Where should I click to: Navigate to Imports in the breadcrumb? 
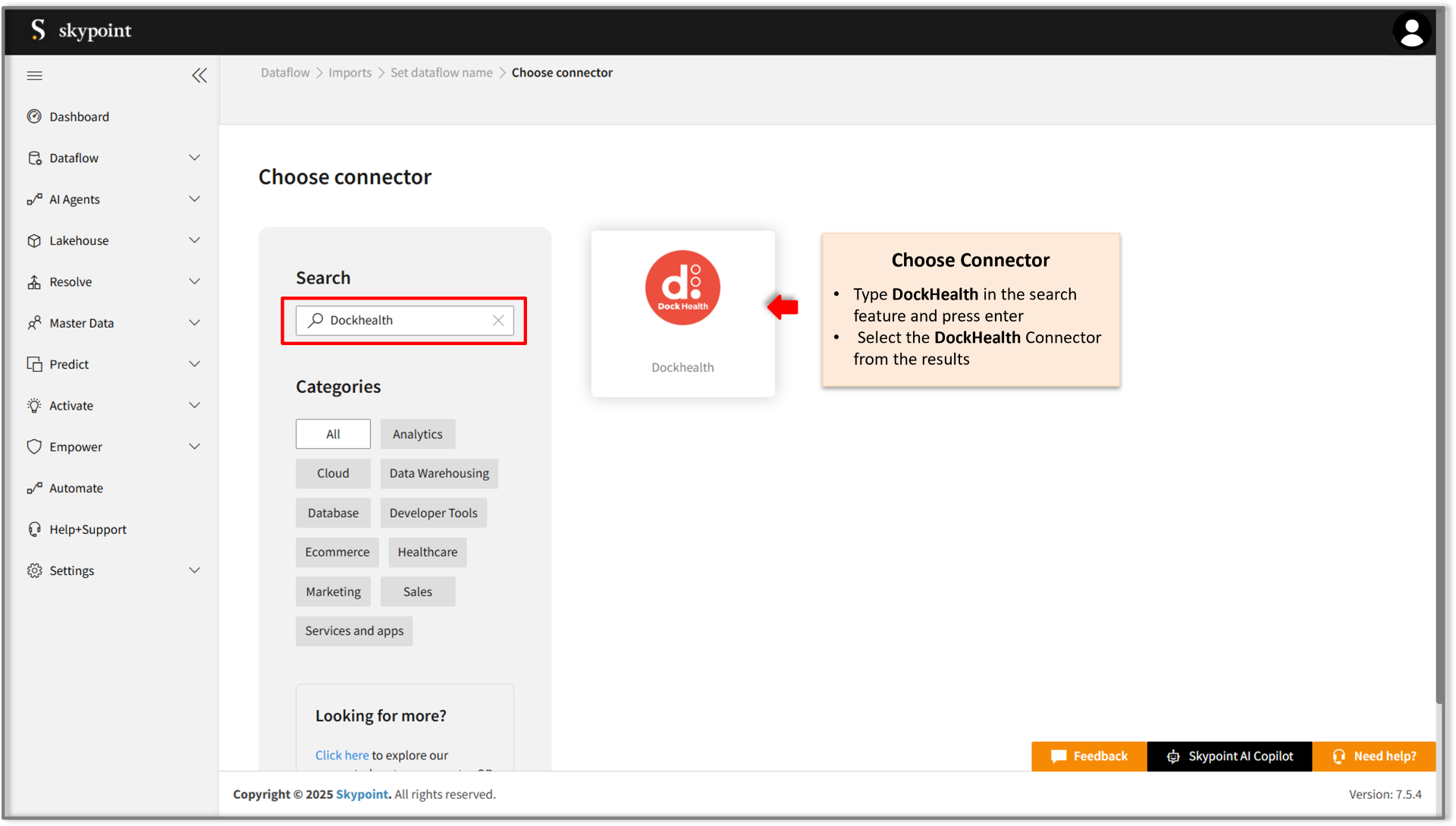pyautogui.click(x=350, y=72)
